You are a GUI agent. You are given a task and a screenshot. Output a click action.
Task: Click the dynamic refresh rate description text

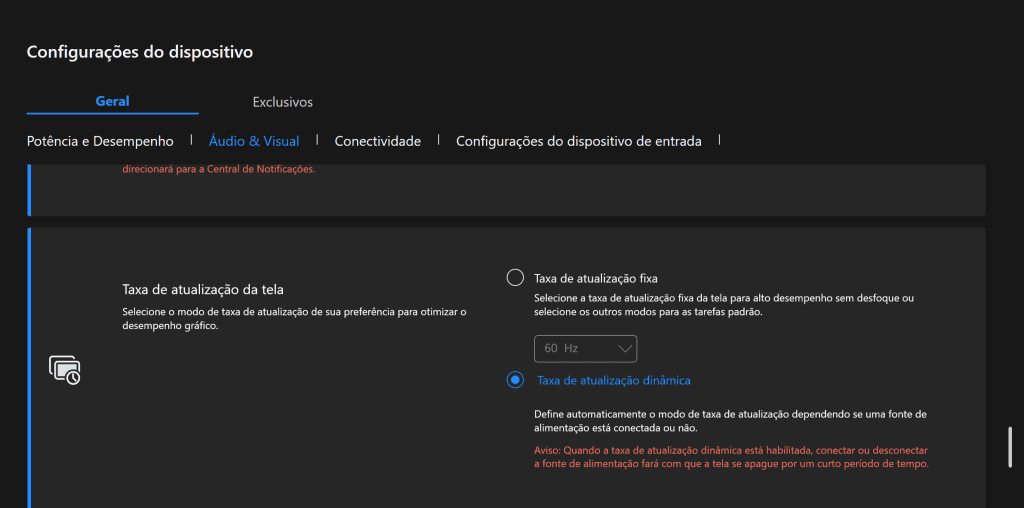tap(730, 420)
